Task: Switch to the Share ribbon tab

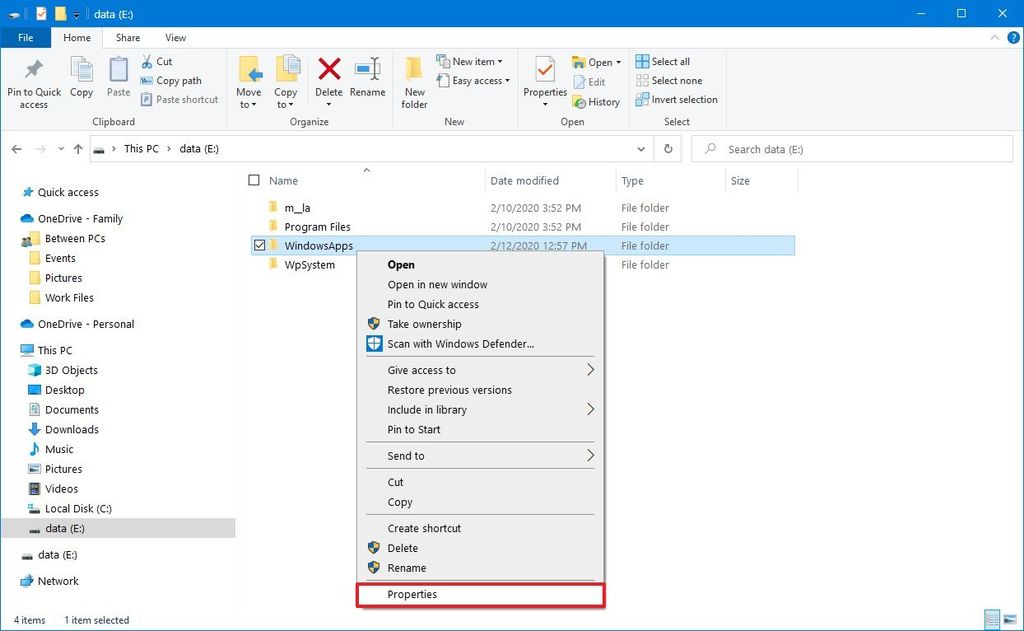Action: [x=127, y=37]
